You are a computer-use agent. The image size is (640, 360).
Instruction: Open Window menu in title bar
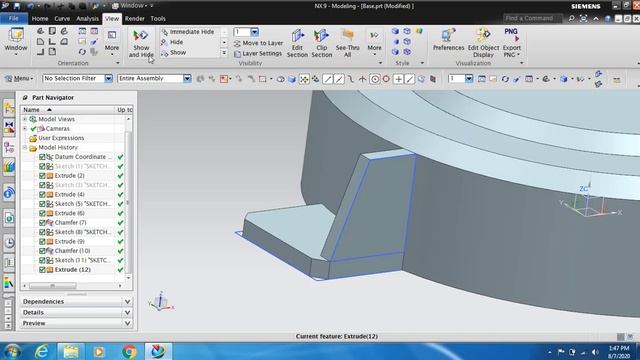pyautogui.click(x=132, y=6)
